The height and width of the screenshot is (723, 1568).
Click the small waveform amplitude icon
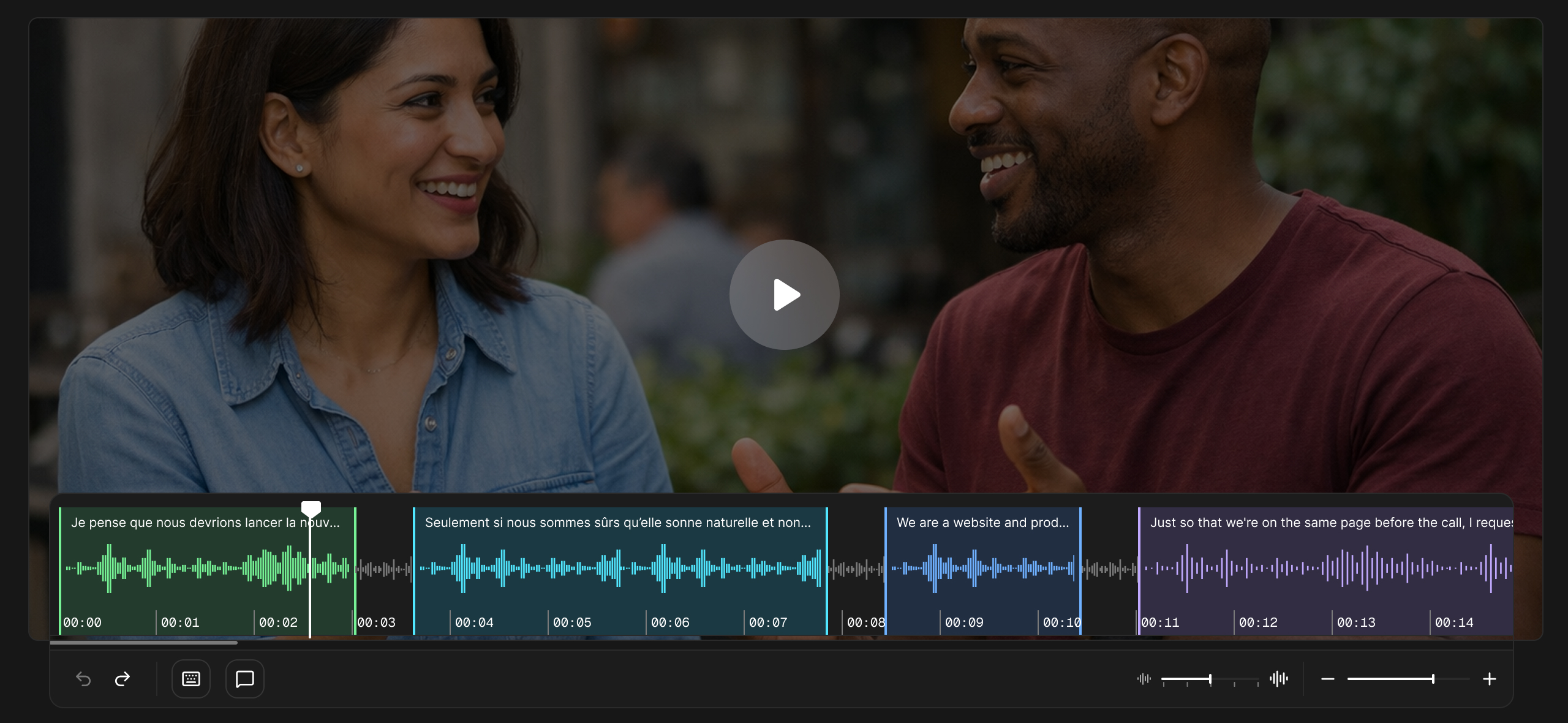tap(1144, 679)
